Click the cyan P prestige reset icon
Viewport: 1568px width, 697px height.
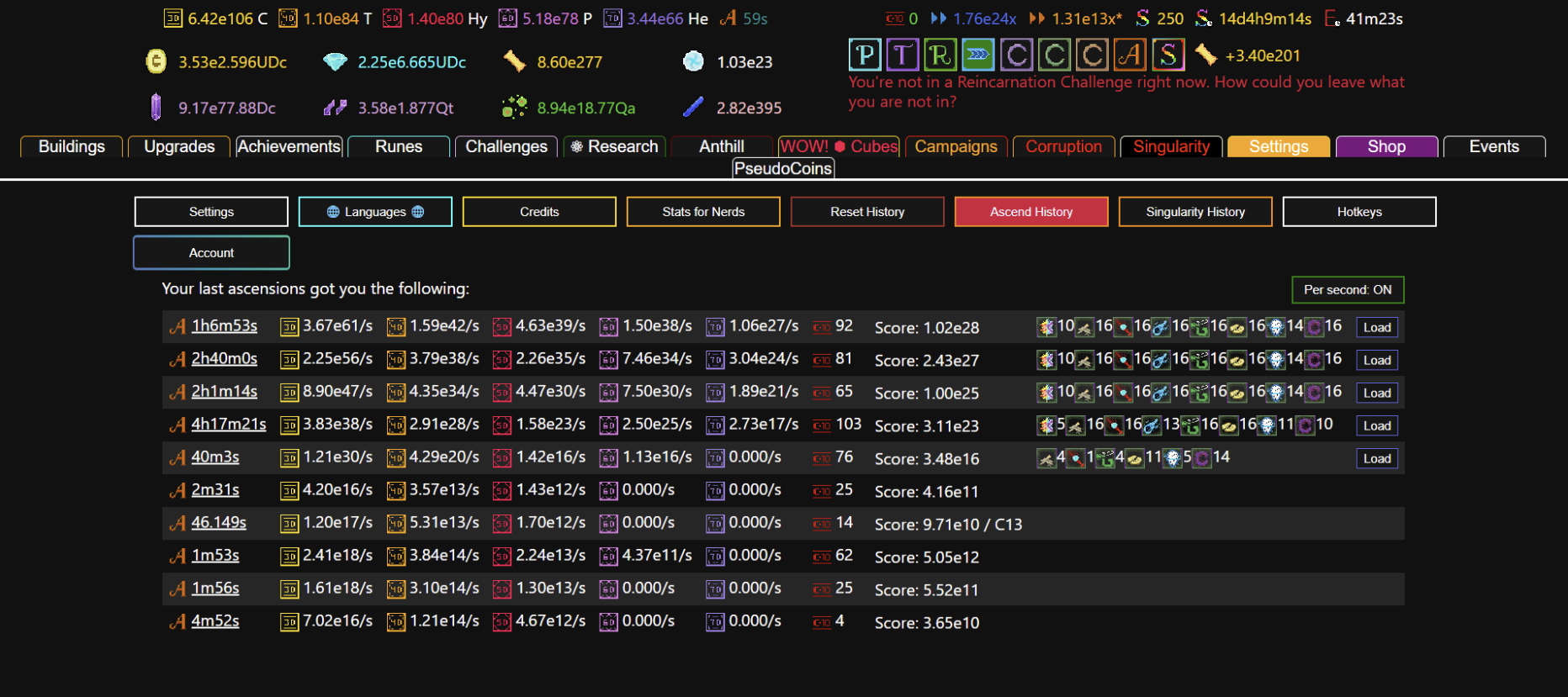pos(865,55)
